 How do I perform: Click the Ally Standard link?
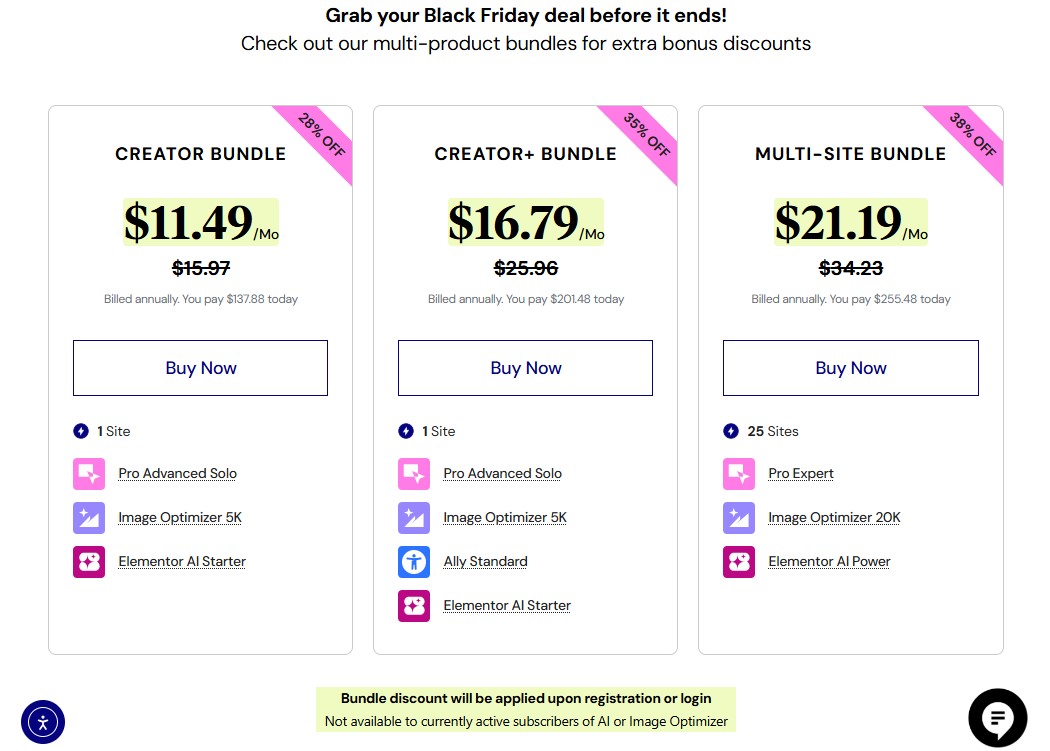pos(485,561)
